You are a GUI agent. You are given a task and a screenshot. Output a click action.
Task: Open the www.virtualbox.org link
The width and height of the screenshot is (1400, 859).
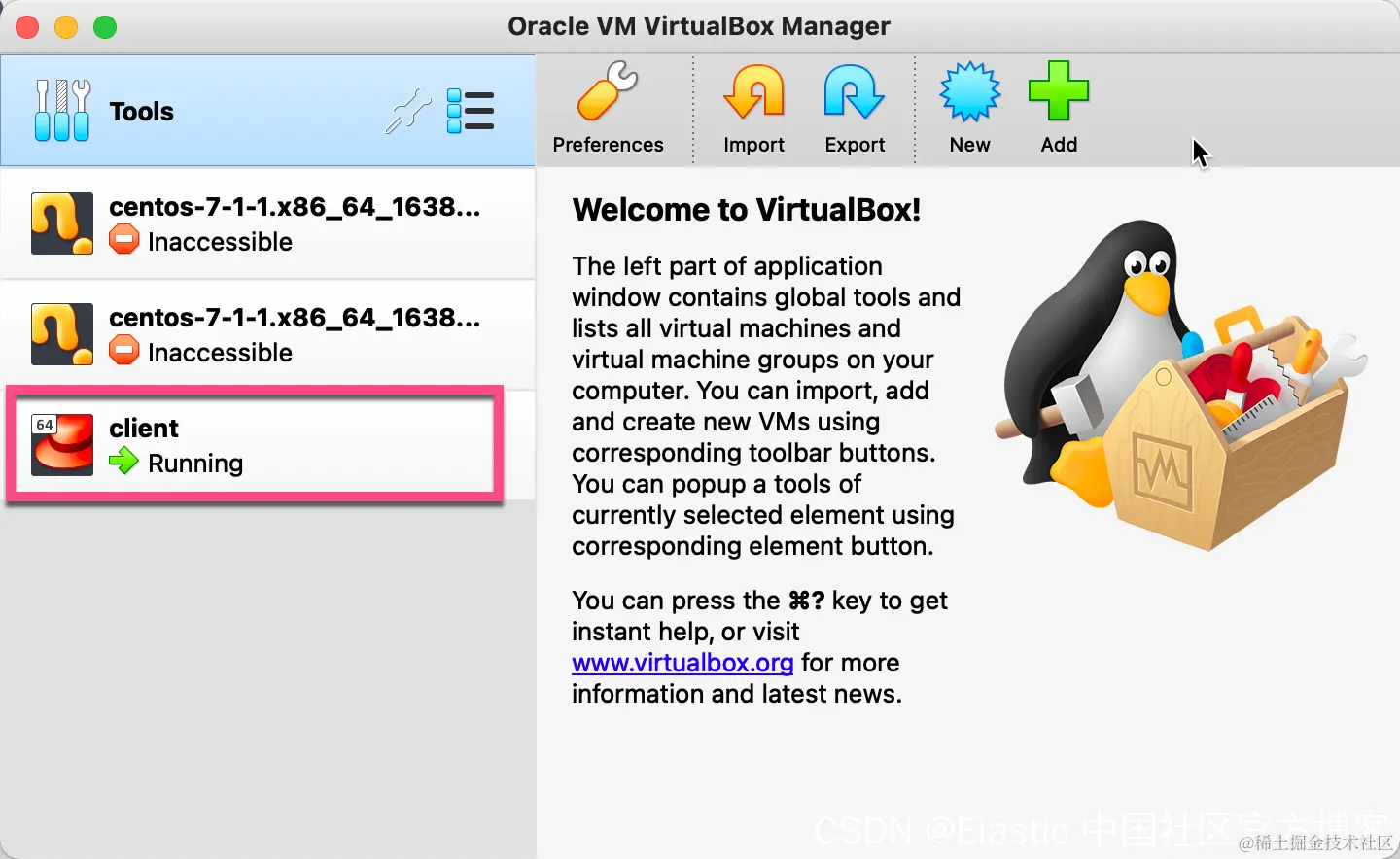682,663
